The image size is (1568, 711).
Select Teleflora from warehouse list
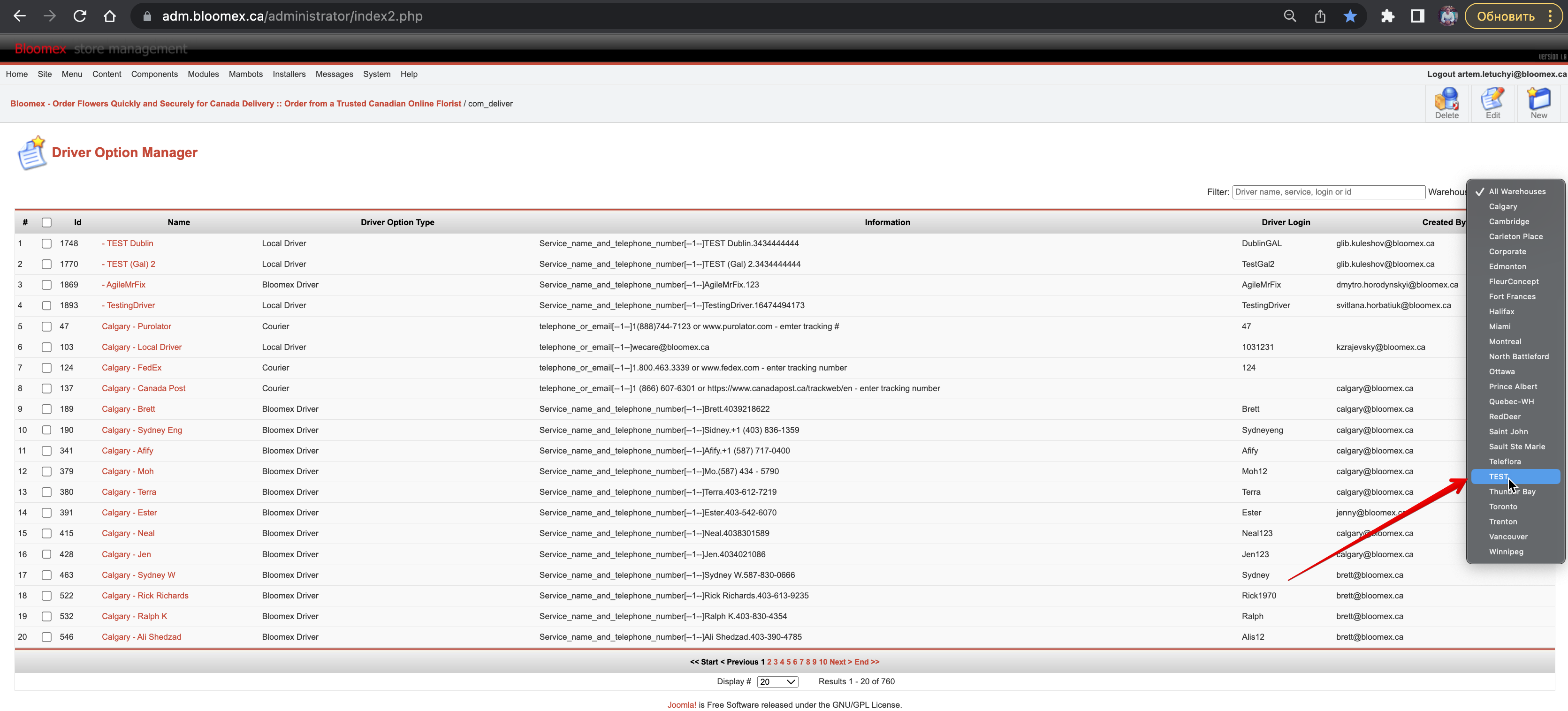1515,461
